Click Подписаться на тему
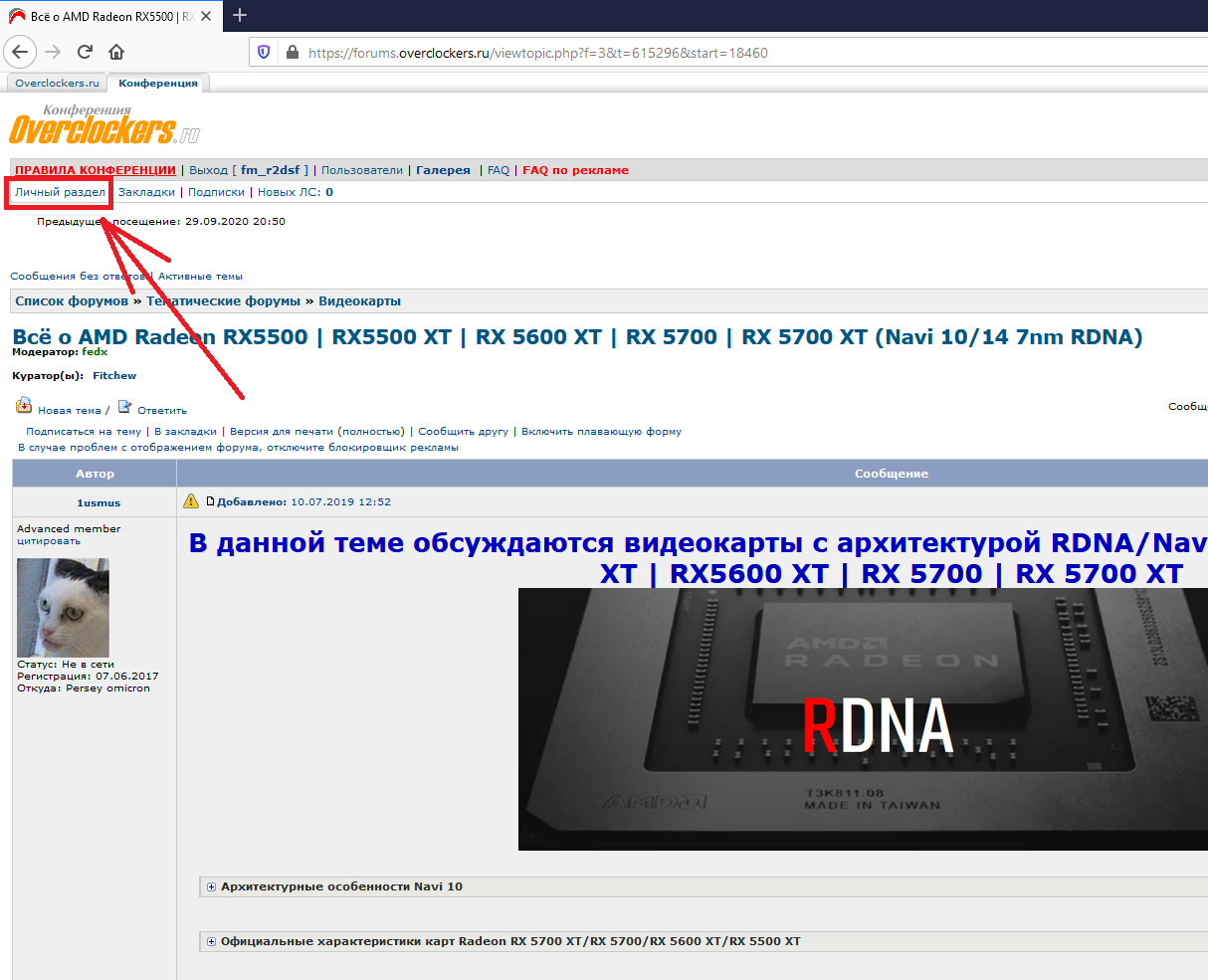Viewport: 1208px width, 980px height. (84, 432)
